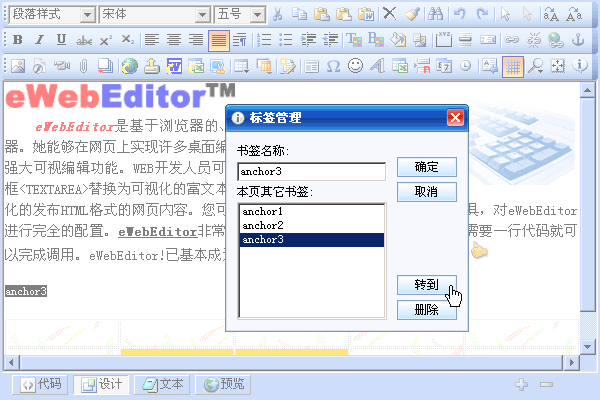The width and height of the screenshot is (600, 400).
Task: Click the numbered list icon
Action: 264,40
